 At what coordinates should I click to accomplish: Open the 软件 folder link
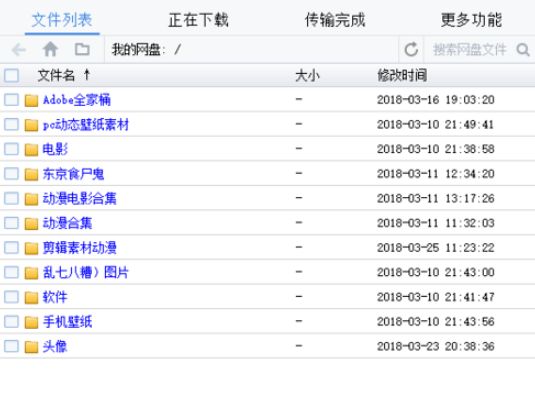pos(55,297)
